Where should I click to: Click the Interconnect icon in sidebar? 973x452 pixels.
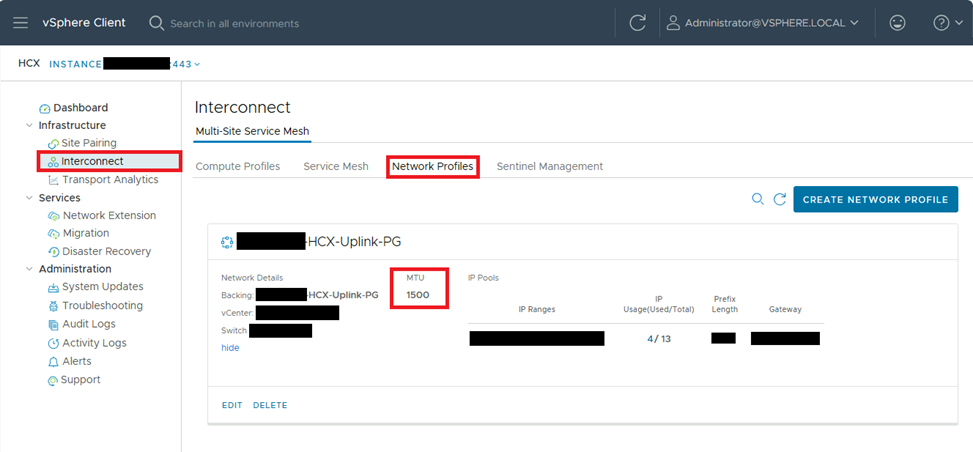(x=53, y=161)
